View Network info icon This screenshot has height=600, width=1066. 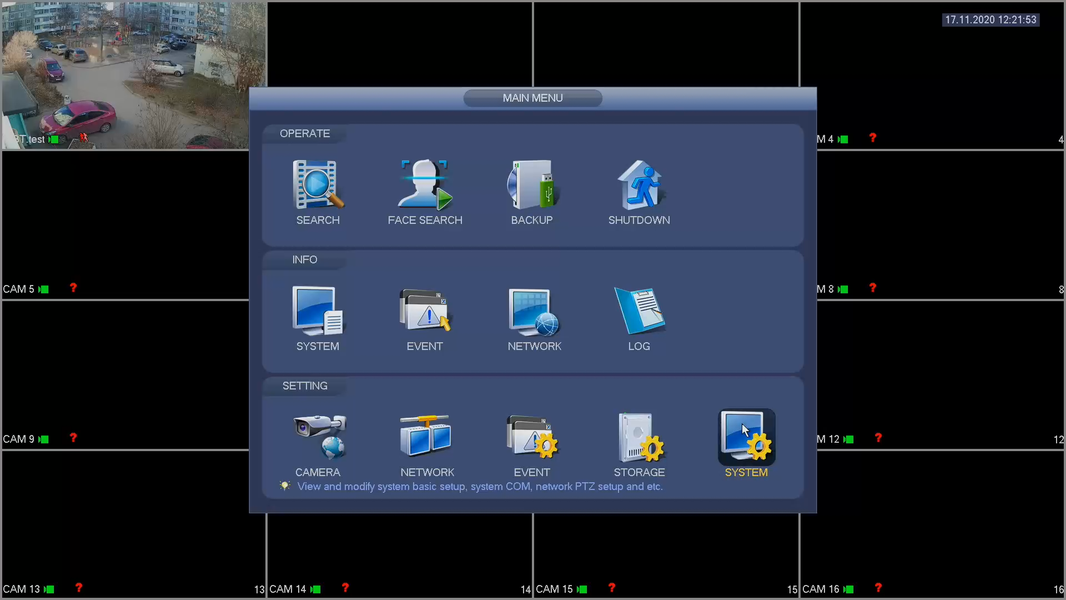[534, 311]
